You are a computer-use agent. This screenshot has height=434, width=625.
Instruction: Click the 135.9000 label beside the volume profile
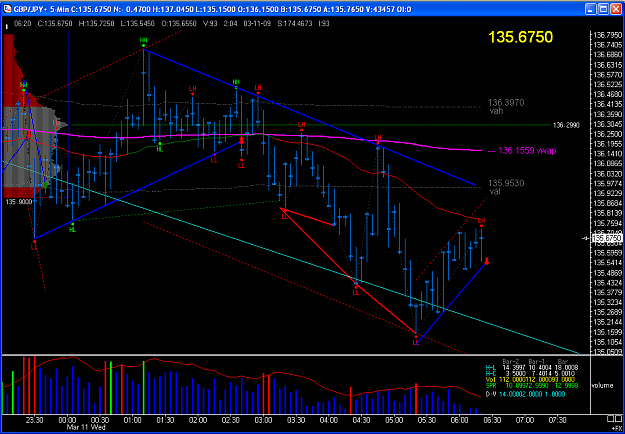(x=19, y=202)
